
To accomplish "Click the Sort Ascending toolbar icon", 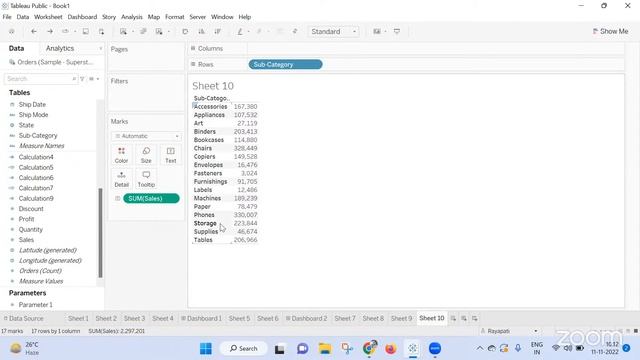I will (201, 31).
